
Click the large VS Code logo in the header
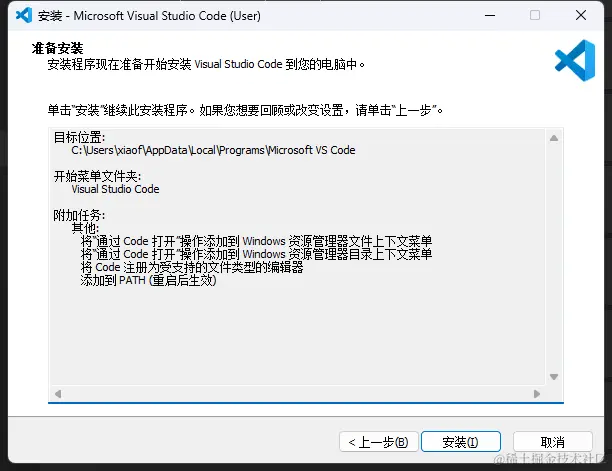[575, 60]
